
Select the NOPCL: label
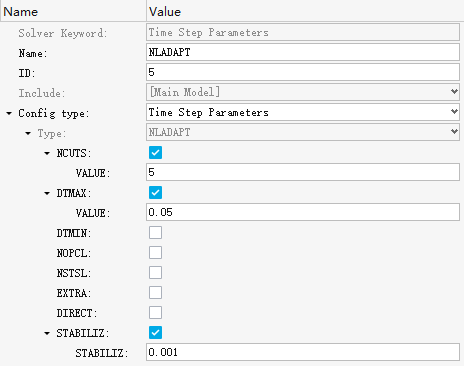point(74,253)
